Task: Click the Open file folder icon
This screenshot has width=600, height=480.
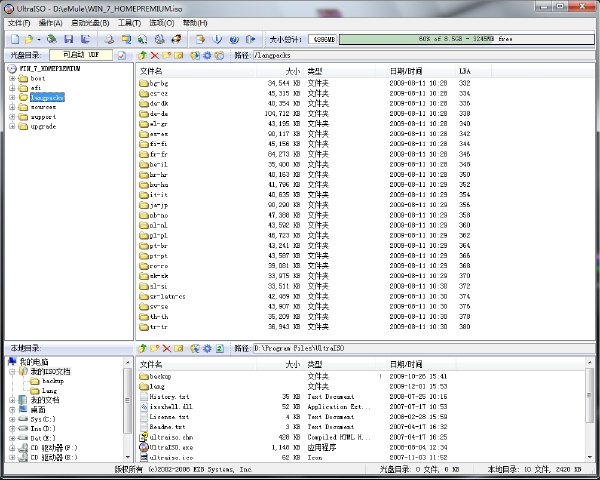Action: [x=29, y=39]
